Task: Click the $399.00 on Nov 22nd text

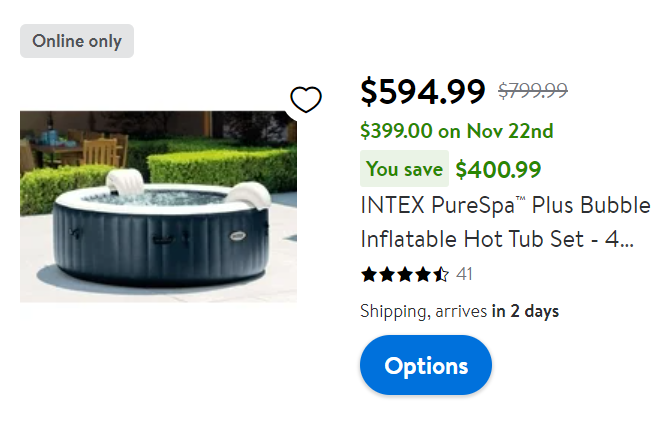Action: (x=456, y=131)
